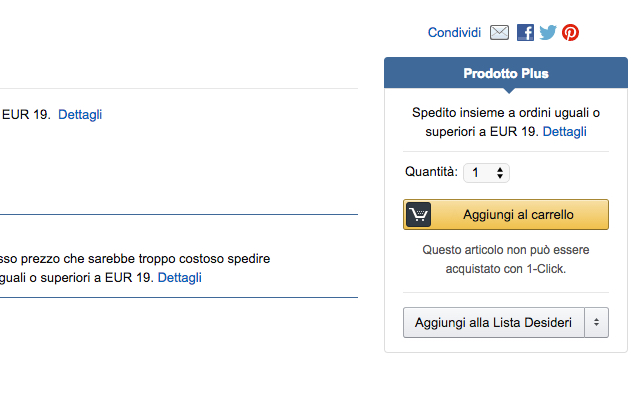The height and width of the screenshot is (408, 637).
Task: Click the Condividi link
Action: tap(454, 33)
